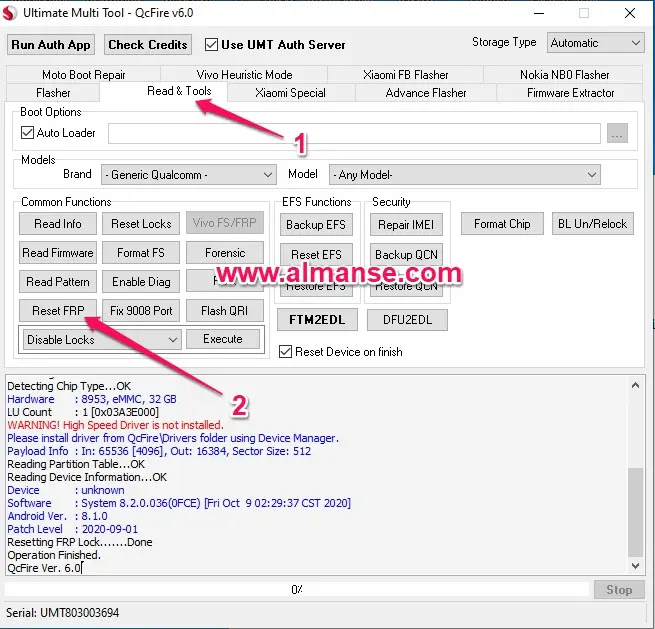The width and height of the screenshot is (655, 629).
Task: Click Backup EFS button
Action: (316, 225)
